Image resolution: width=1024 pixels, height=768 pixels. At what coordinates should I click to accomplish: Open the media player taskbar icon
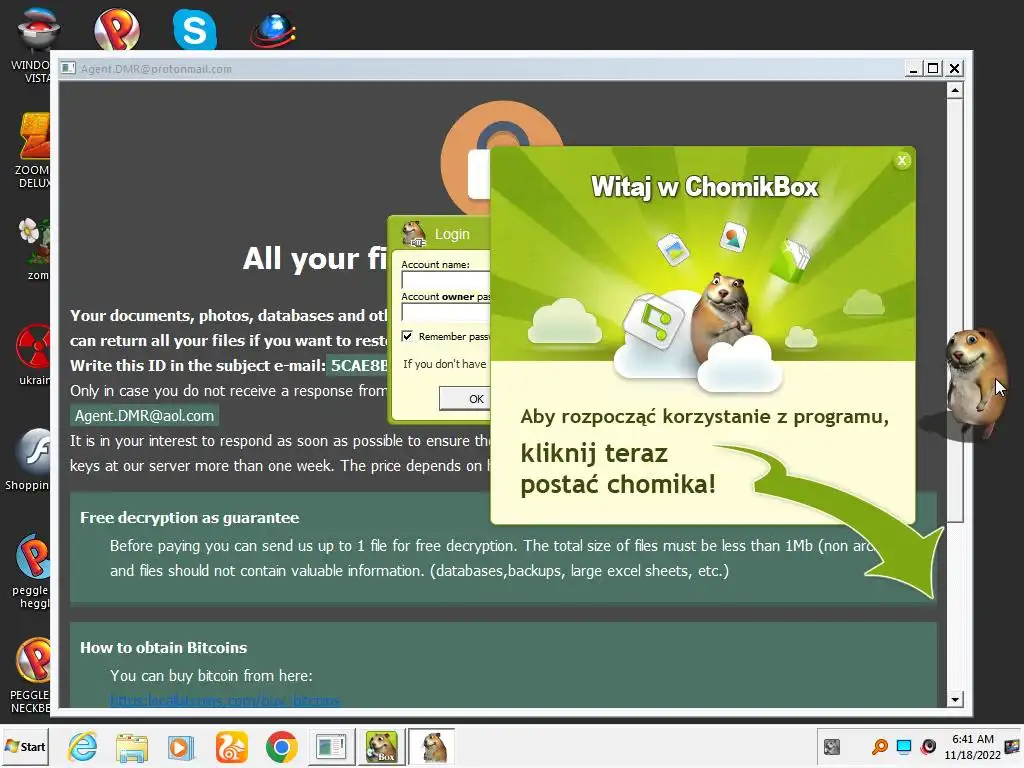(181, 747)
